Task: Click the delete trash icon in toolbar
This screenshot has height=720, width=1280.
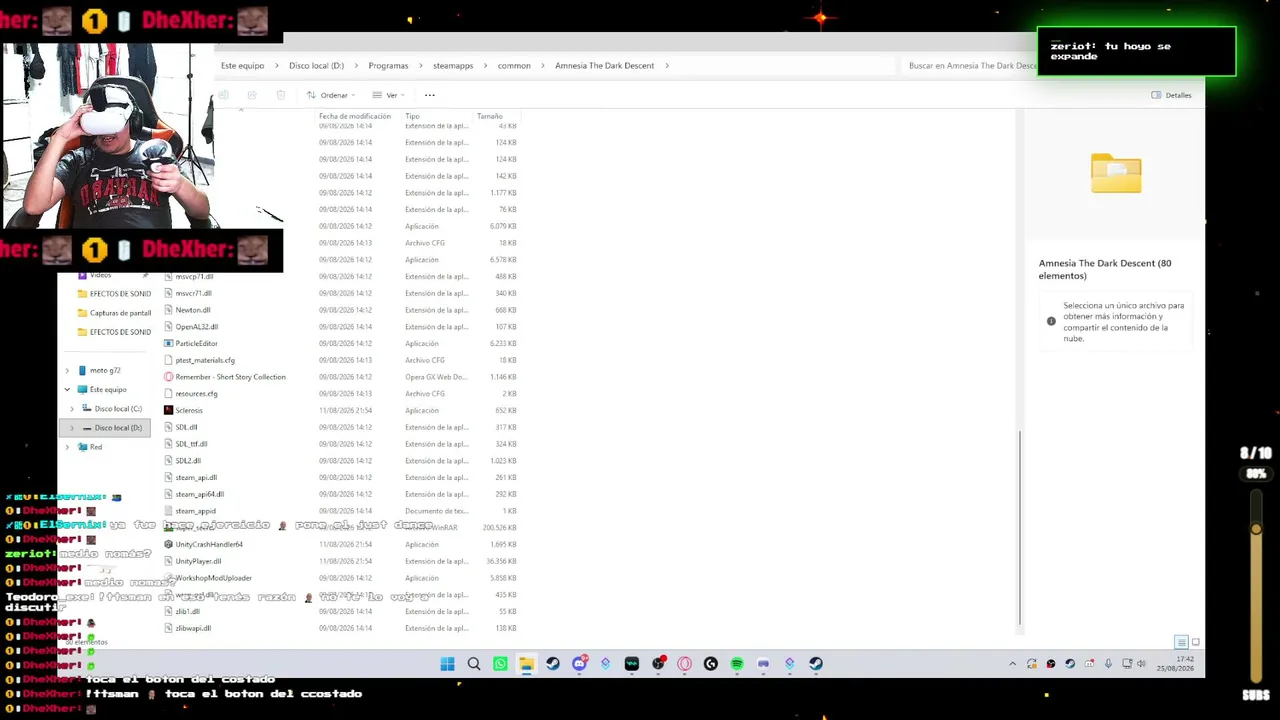Action: coord(281,95)
